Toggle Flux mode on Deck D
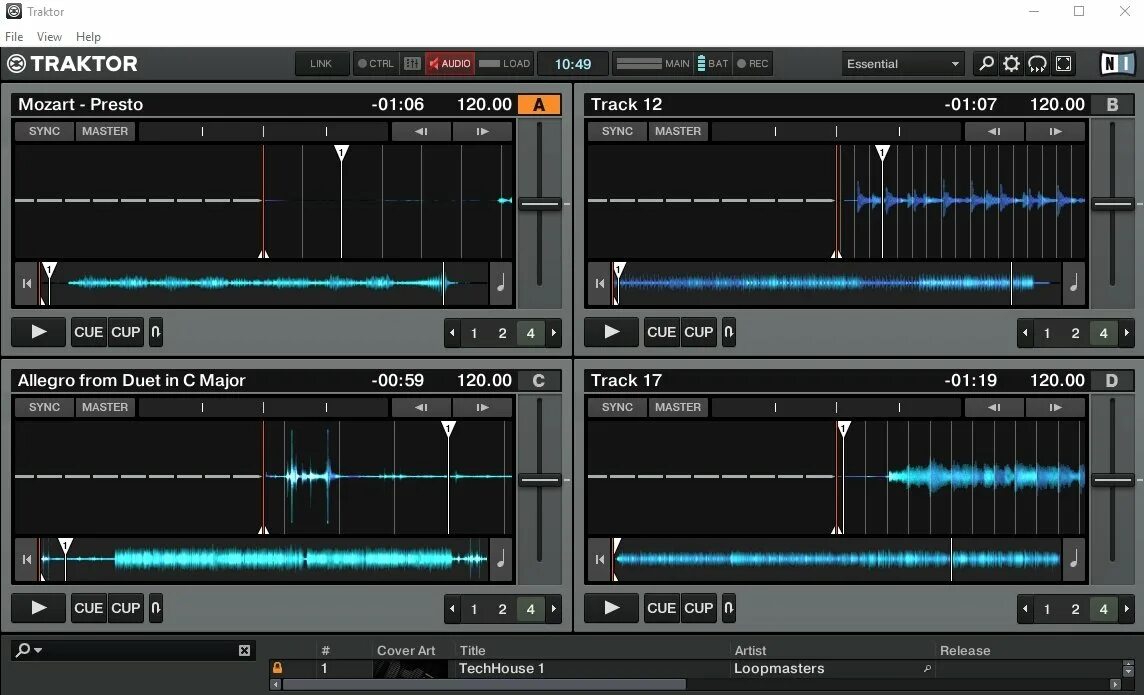This screenshot has width=1144, height=695. (x=728, y=608)
